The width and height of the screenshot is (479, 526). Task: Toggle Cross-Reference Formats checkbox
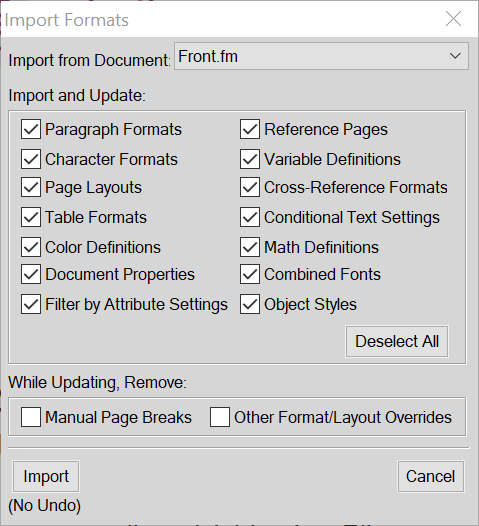point(250,187)
